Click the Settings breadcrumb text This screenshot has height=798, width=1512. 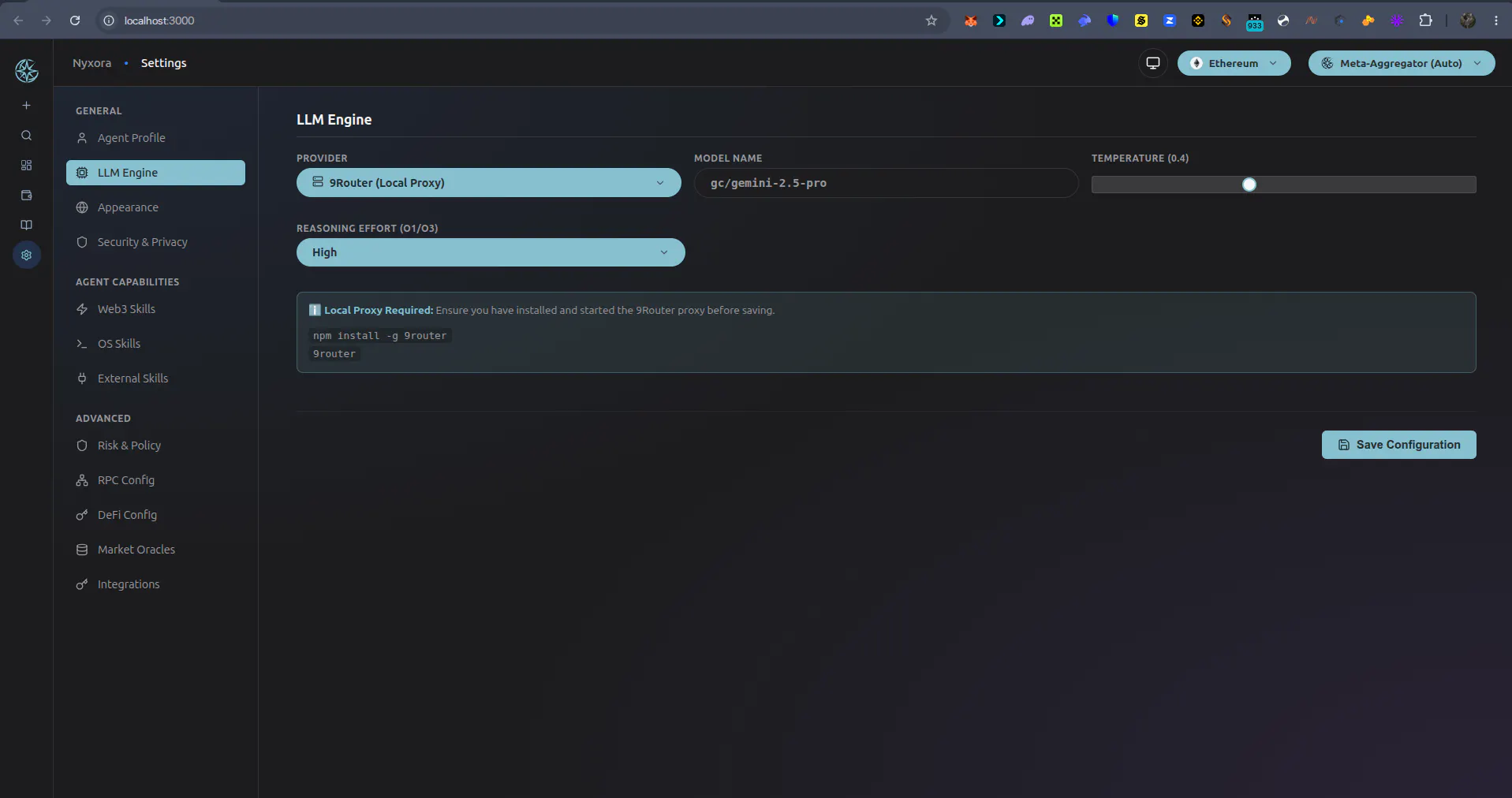coord(163,63)
